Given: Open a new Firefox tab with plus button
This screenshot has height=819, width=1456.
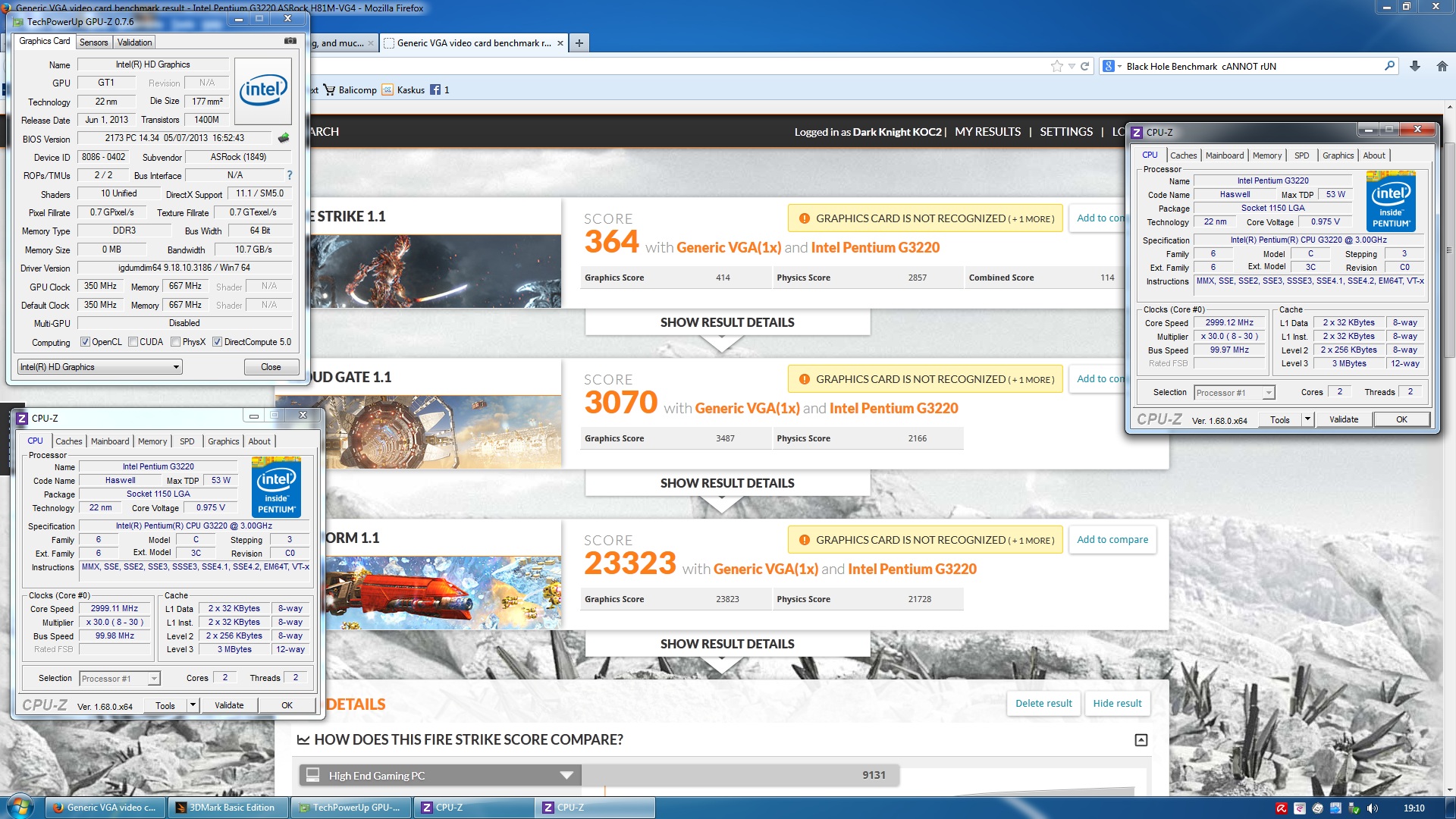Looking at the screenshot, I should point(579,43).
